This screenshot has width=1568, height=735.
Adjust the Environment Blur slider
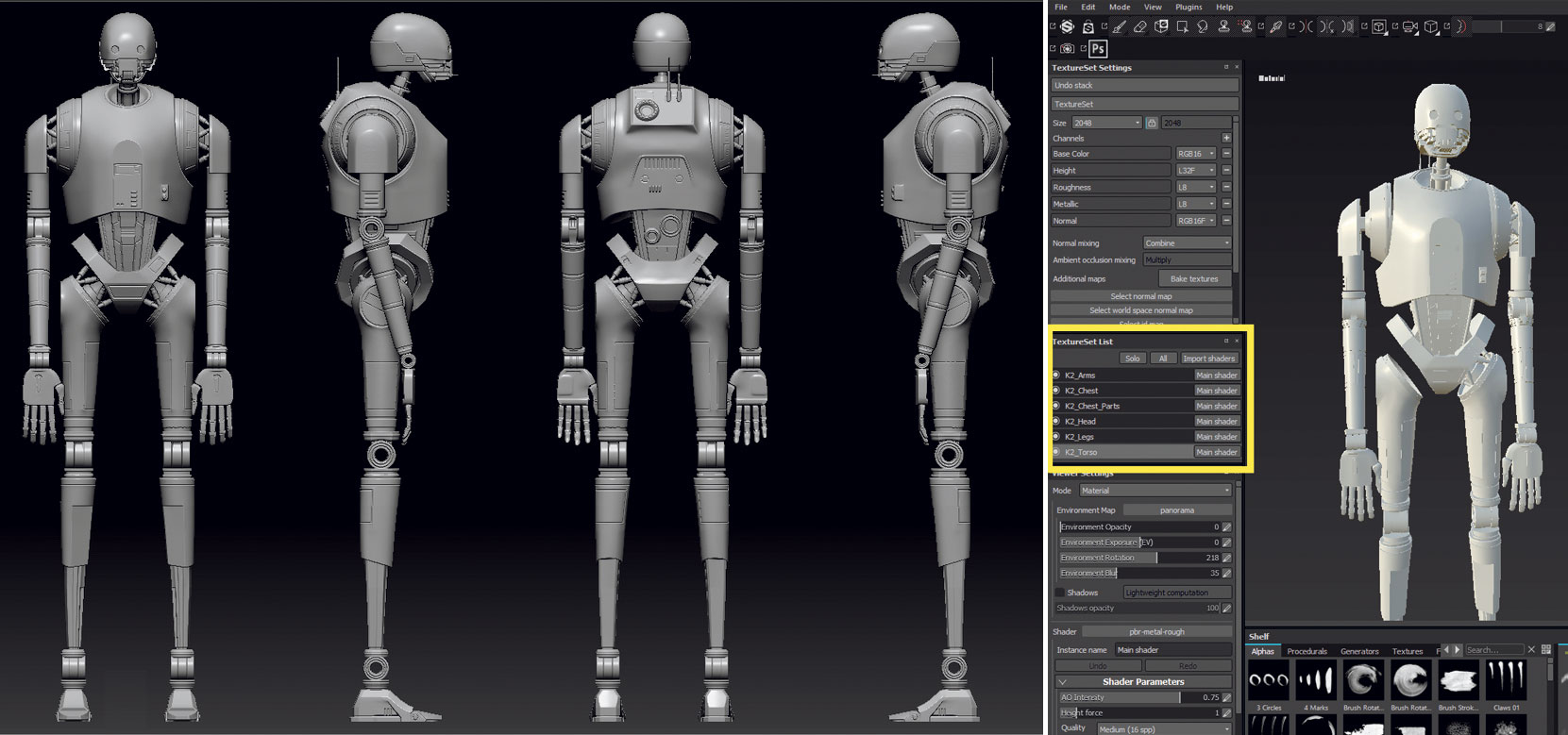click(1139, 573)
